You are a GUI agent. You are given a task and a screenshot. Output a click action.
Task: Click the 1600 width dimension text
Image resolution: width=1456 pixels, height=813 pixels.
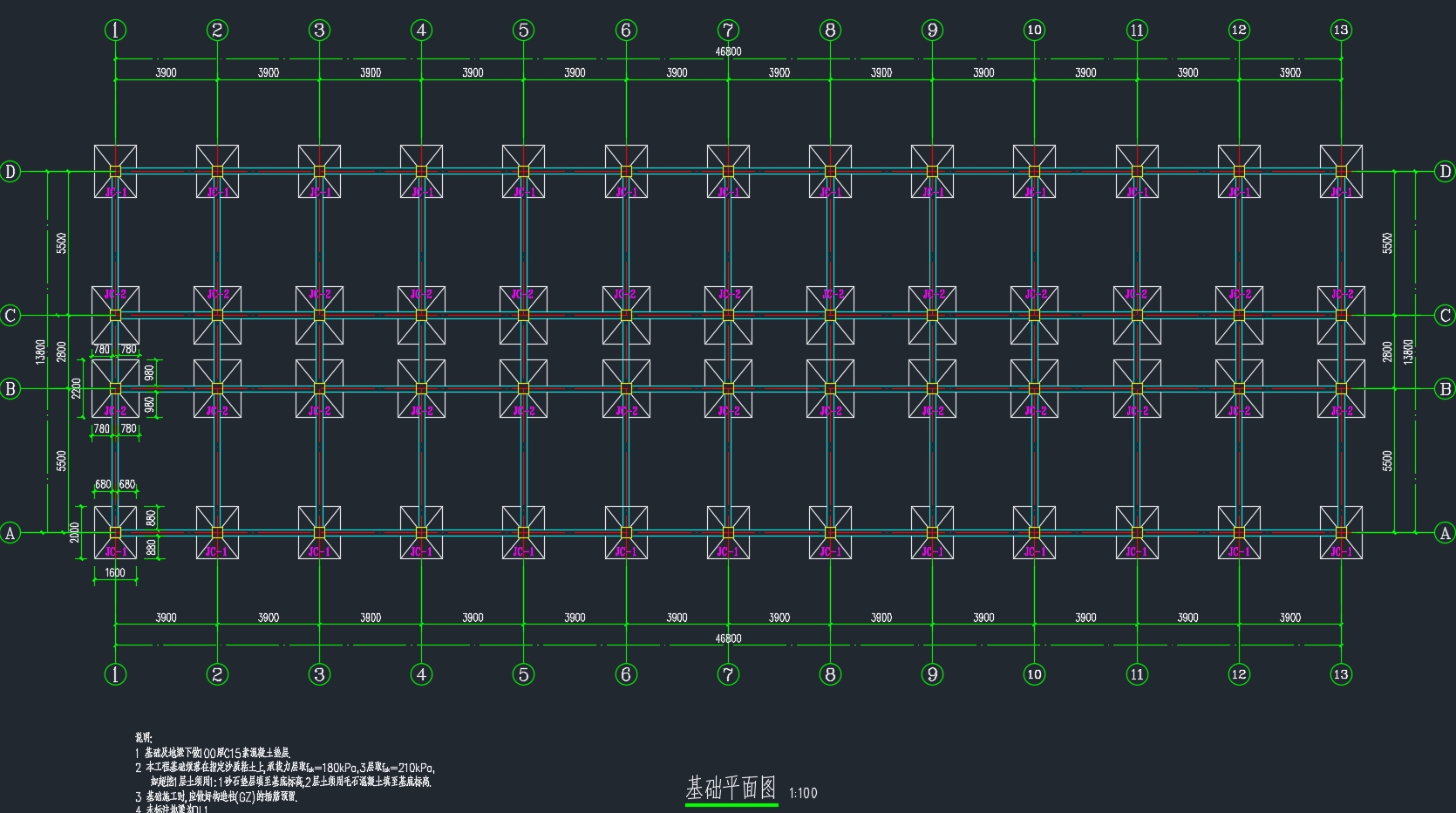tap(115, 572)
